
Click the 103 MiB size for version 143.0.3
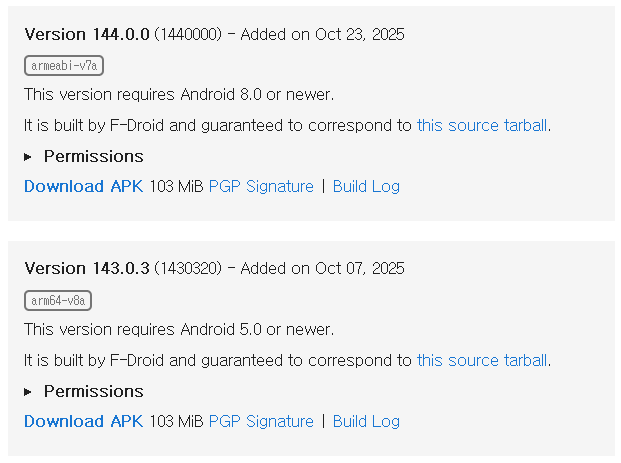[176, 421]
